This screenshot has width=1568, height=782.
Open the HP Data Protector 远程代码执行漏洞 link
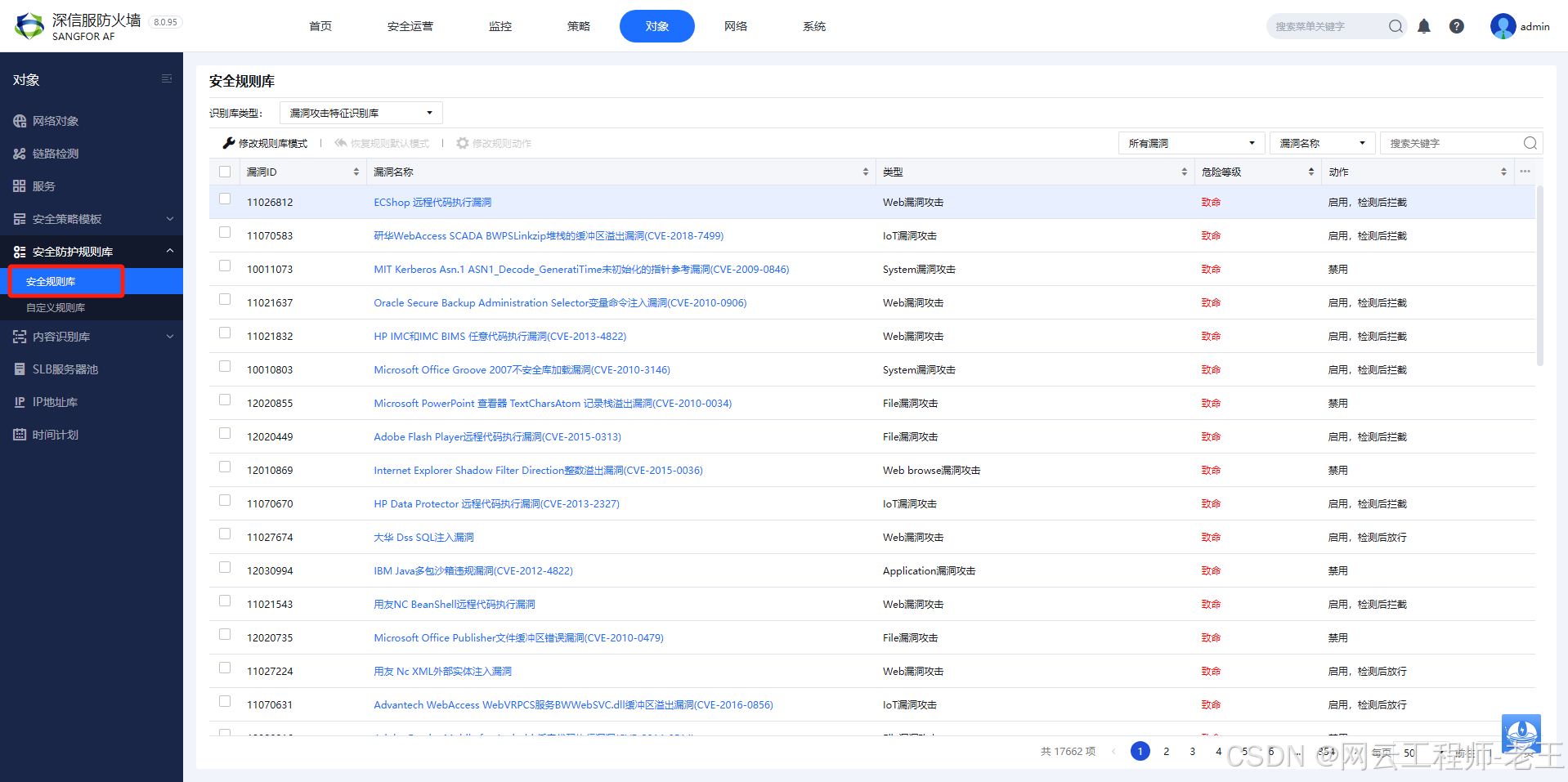click(496, 504)
